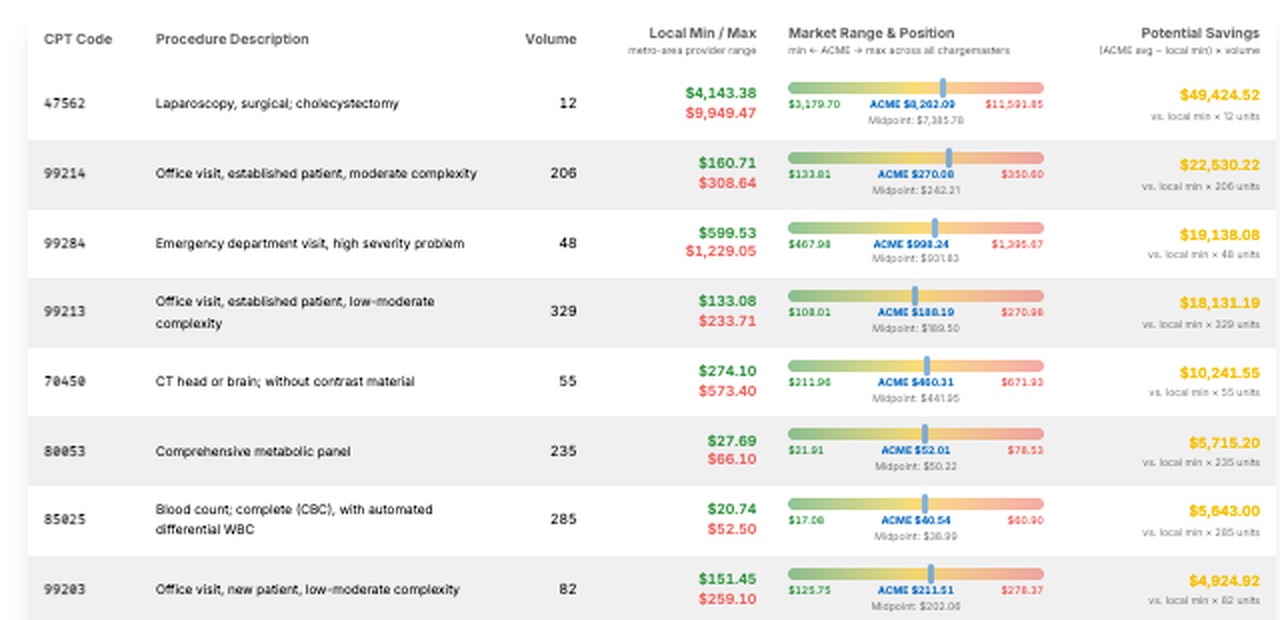Click the savings amount $19,138.08
Image resolution: width=1280 pixels, height=620 pixels.
pyautogui.click(x=1220, y=235)
